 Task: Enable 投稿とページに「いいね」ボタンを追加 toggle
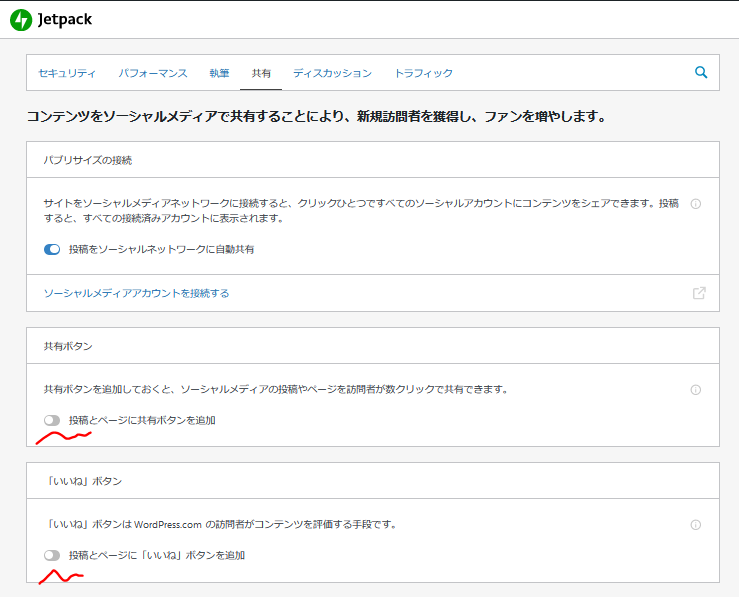pyautogui.click(x=52, y=555)
